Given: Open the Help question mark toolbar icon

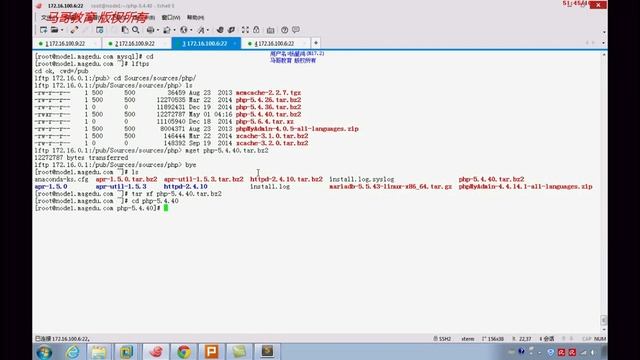Looking at the screenshot, I should coord(284,30).
